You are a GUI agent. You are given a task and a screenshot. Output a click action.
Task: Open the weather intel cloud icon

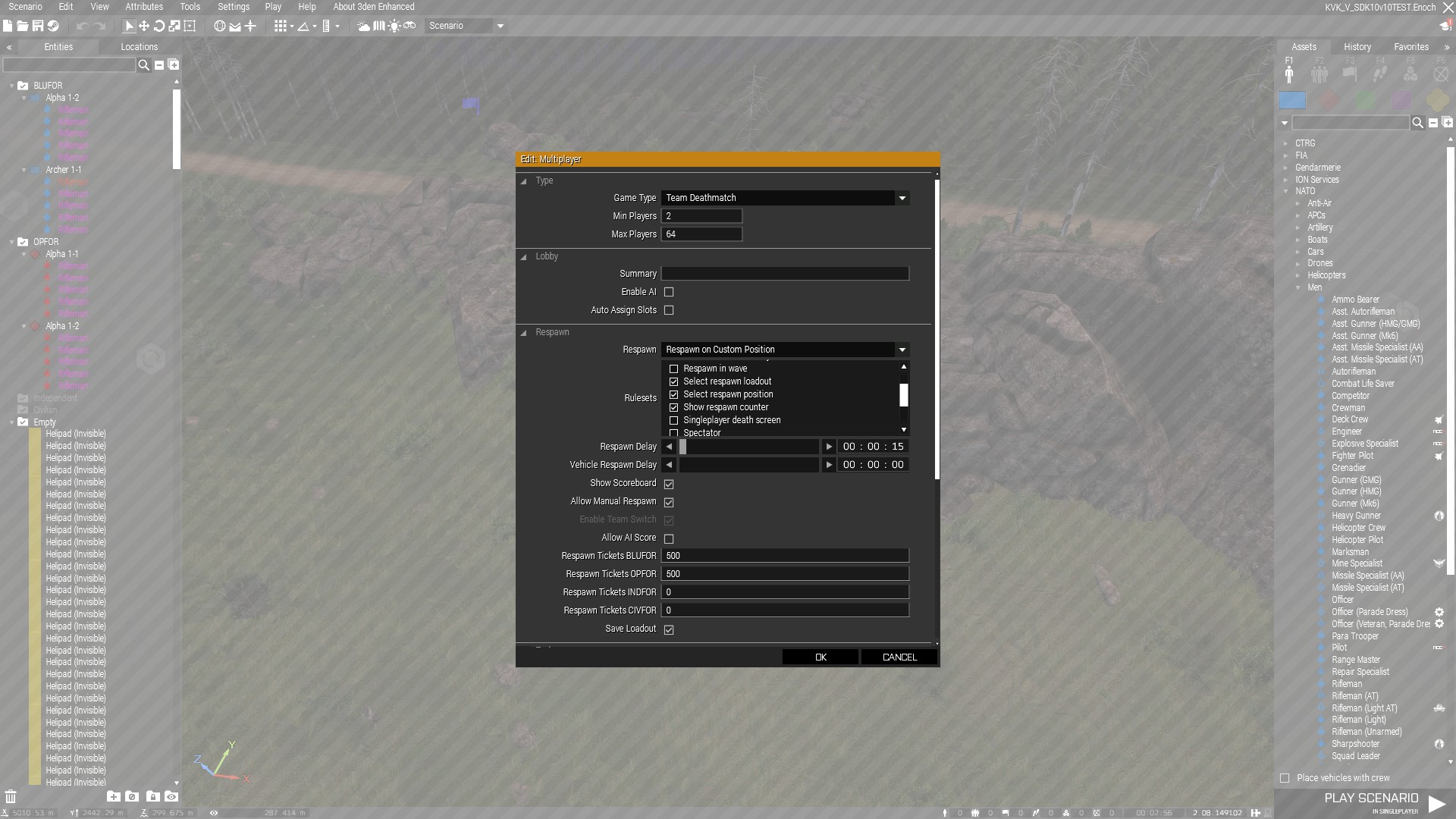(x=364, y=26)
